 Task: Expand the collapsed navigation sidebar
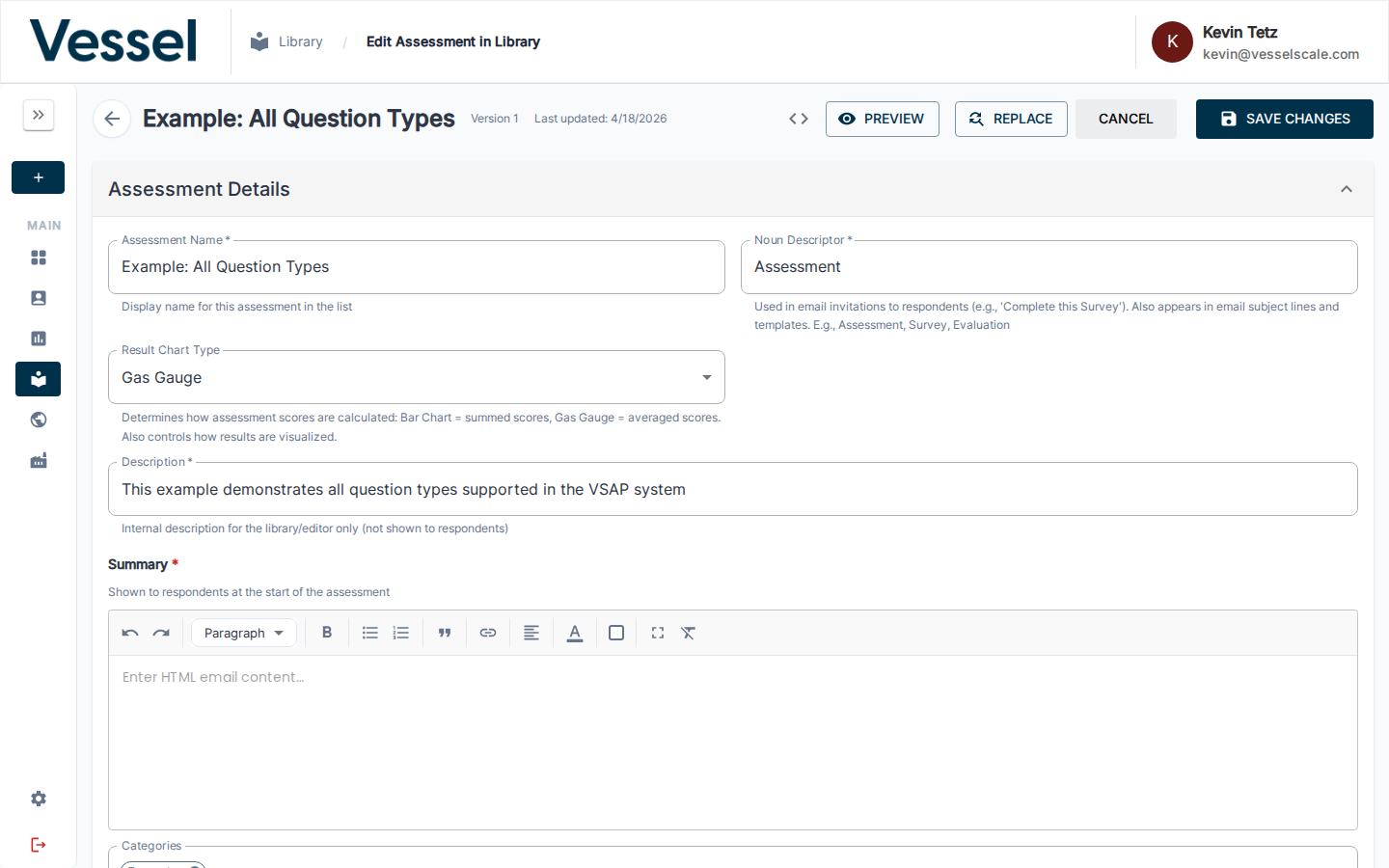point(38,115)
